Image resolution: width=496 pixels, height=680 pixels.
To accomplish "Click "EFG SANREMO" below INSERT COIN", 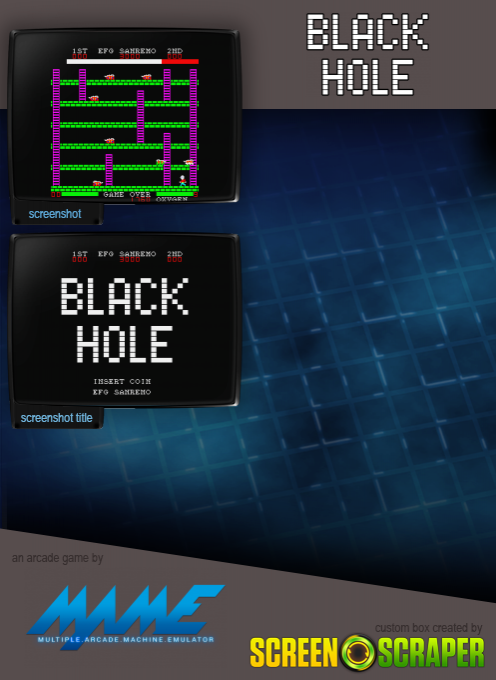I will tap(122, 392).
